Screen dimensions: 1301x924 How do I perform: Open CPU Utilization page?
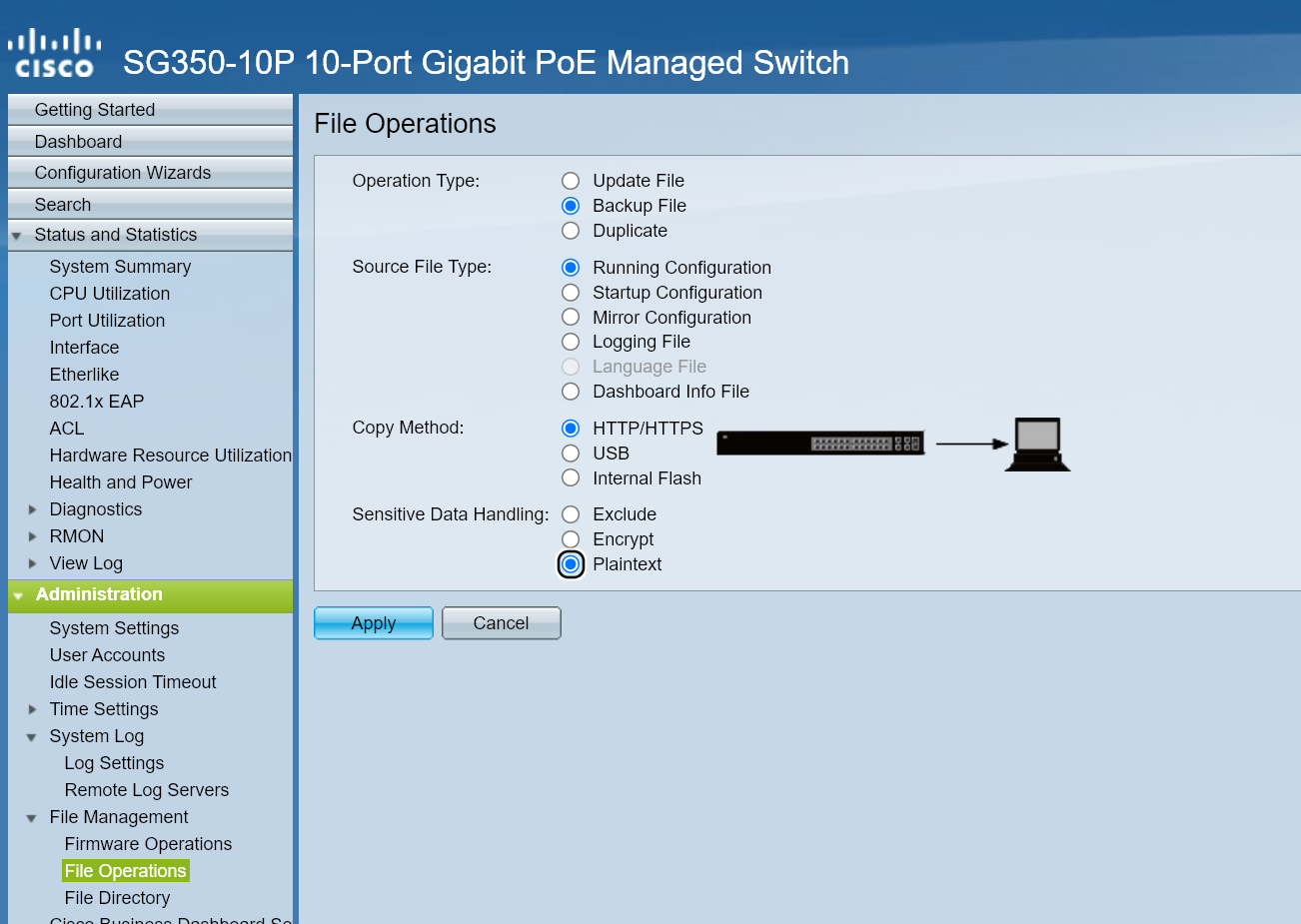click(x=110, y=294)
